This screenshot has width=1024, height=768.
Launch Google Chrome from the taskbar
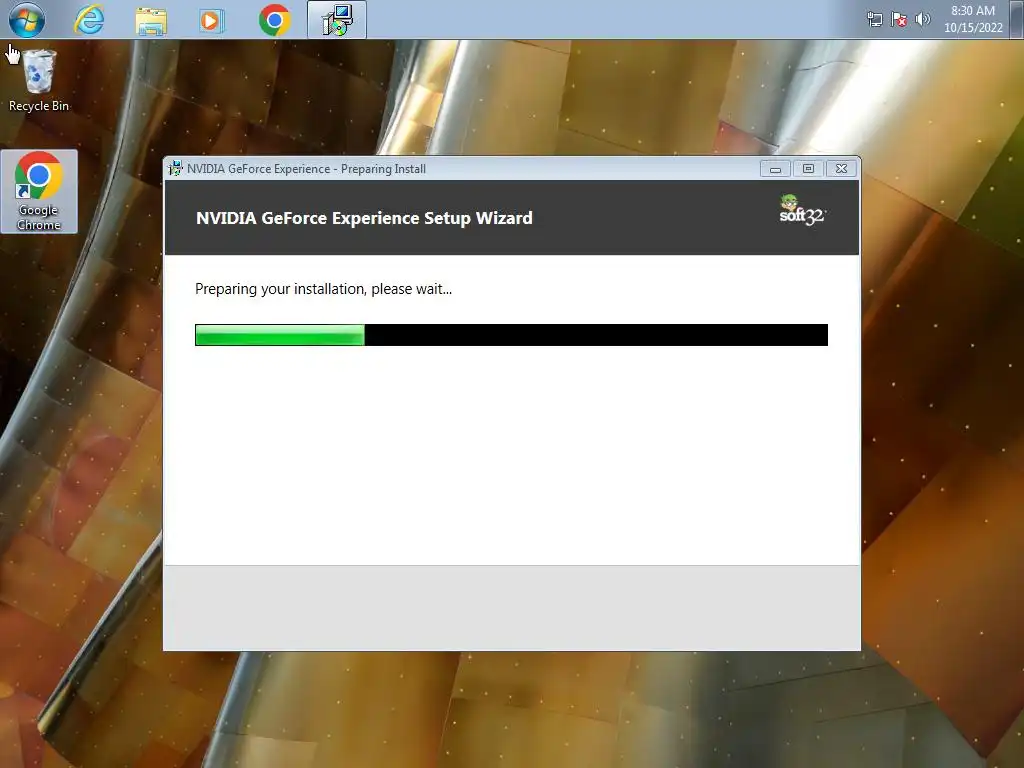point(274,20)
